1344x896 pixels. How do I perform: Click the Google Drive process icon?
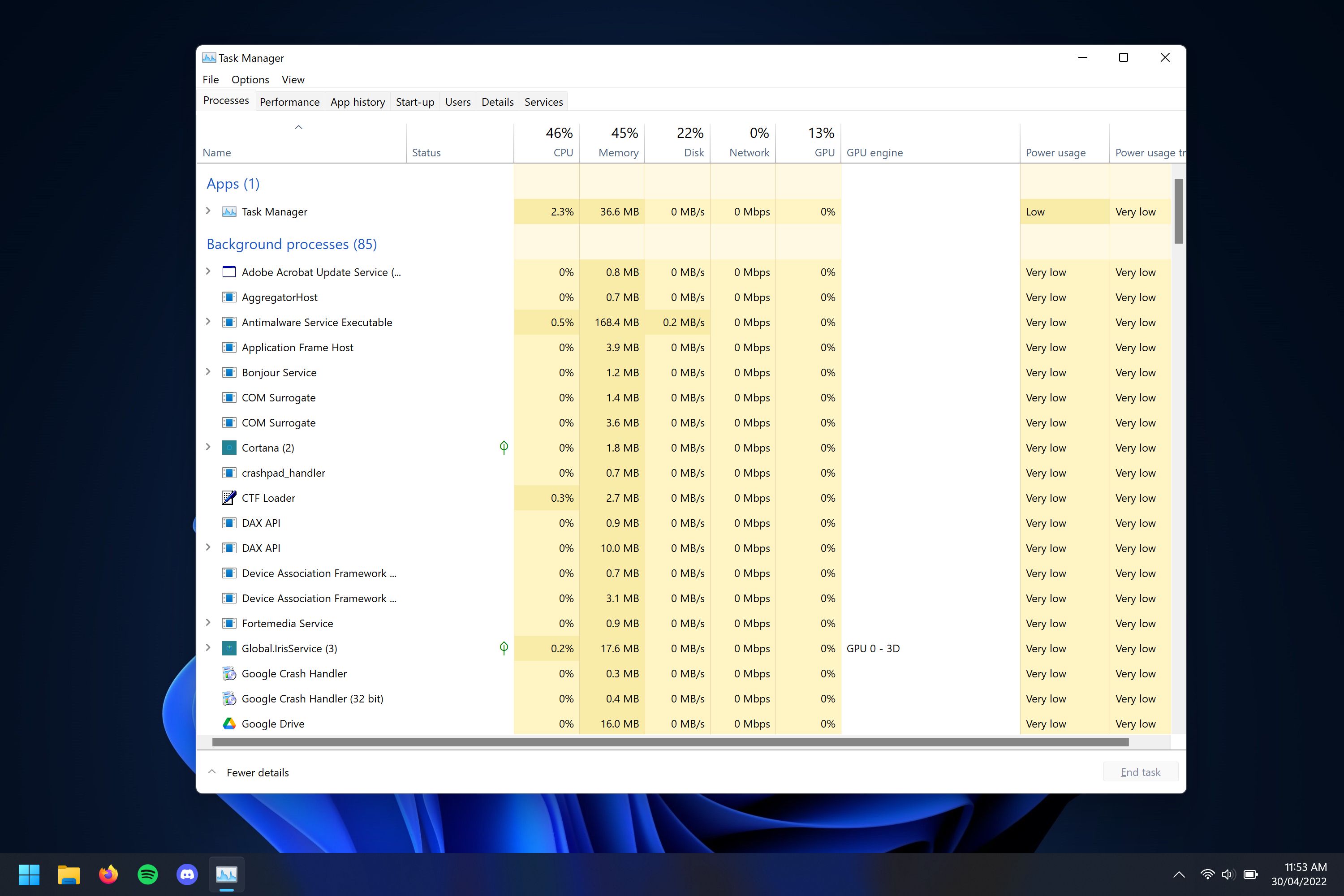pyautogui.click(x=229, y=724)
